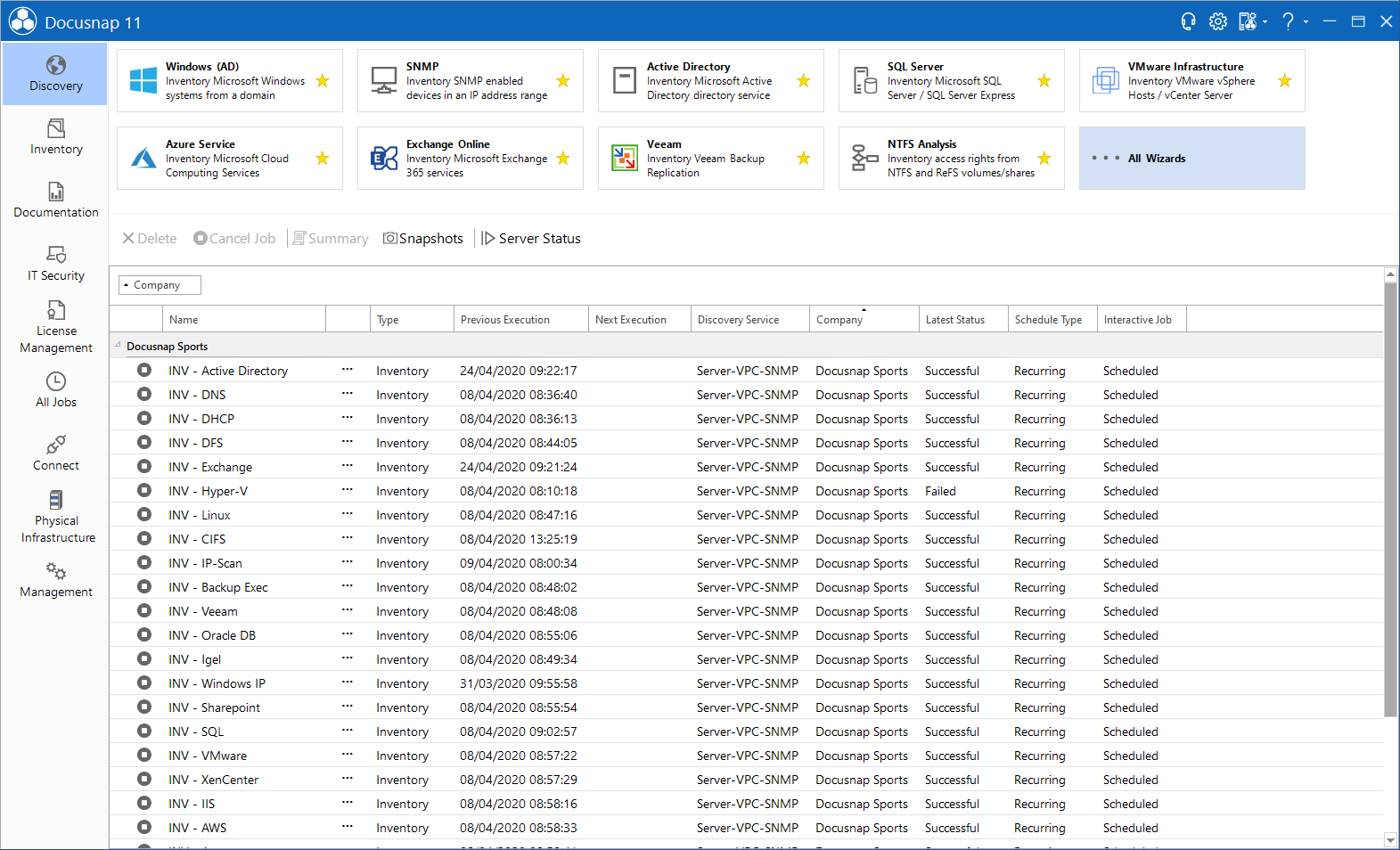
Task: Sort by the Schedule Type column
Action: [1052, 319]
